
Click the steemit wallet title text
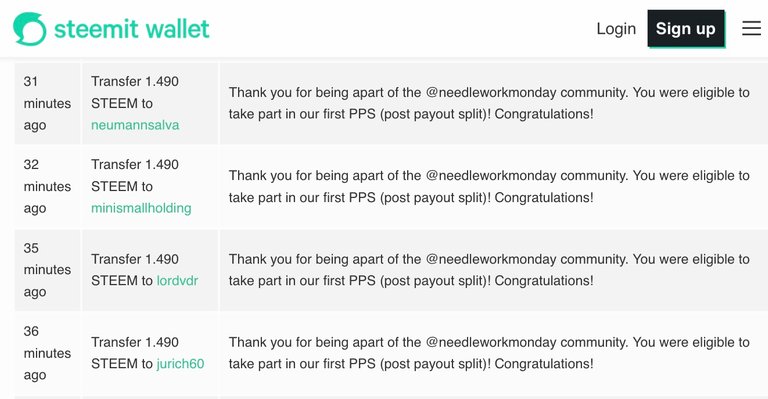[132, 29]
